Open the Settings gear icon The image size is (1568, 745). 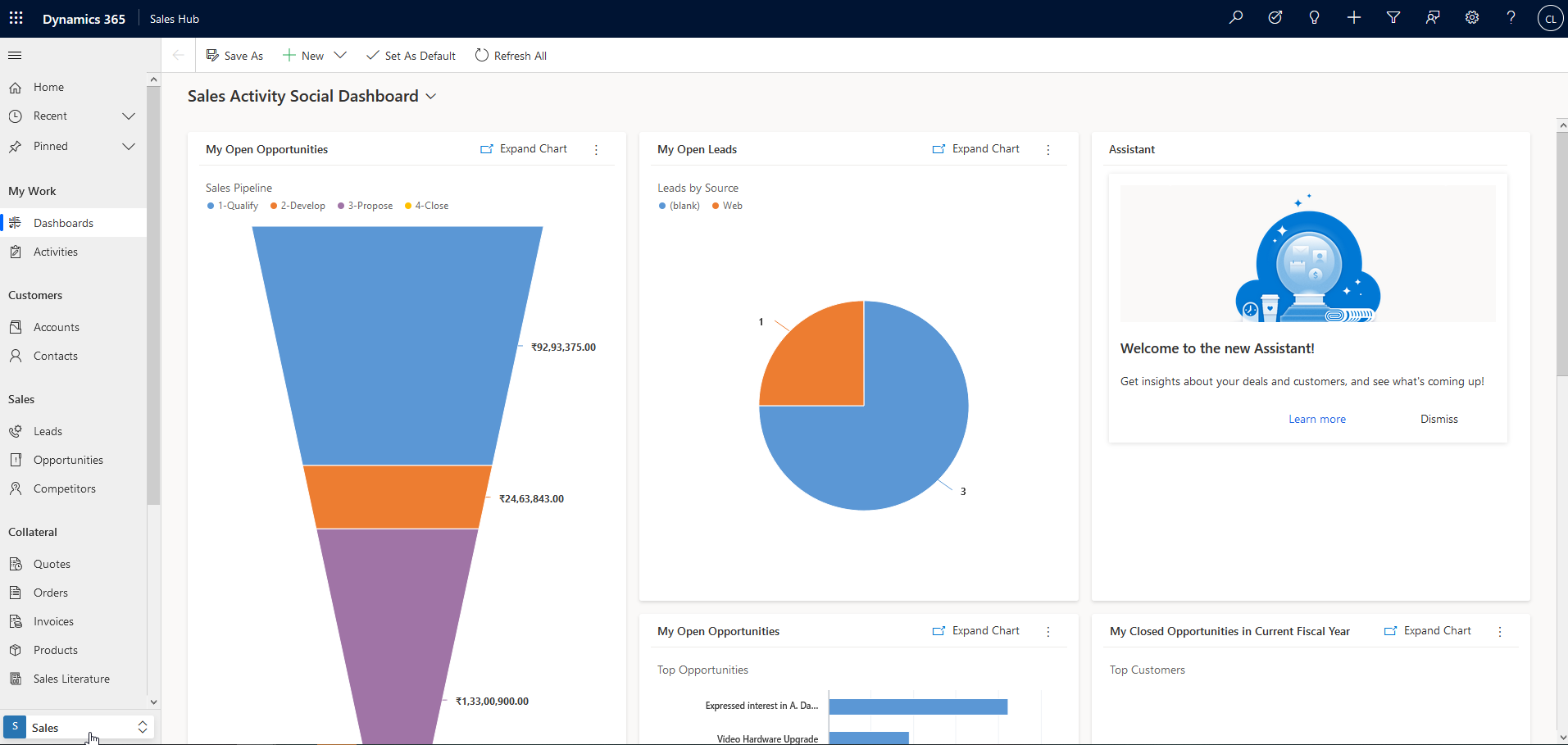point(1472,18)
